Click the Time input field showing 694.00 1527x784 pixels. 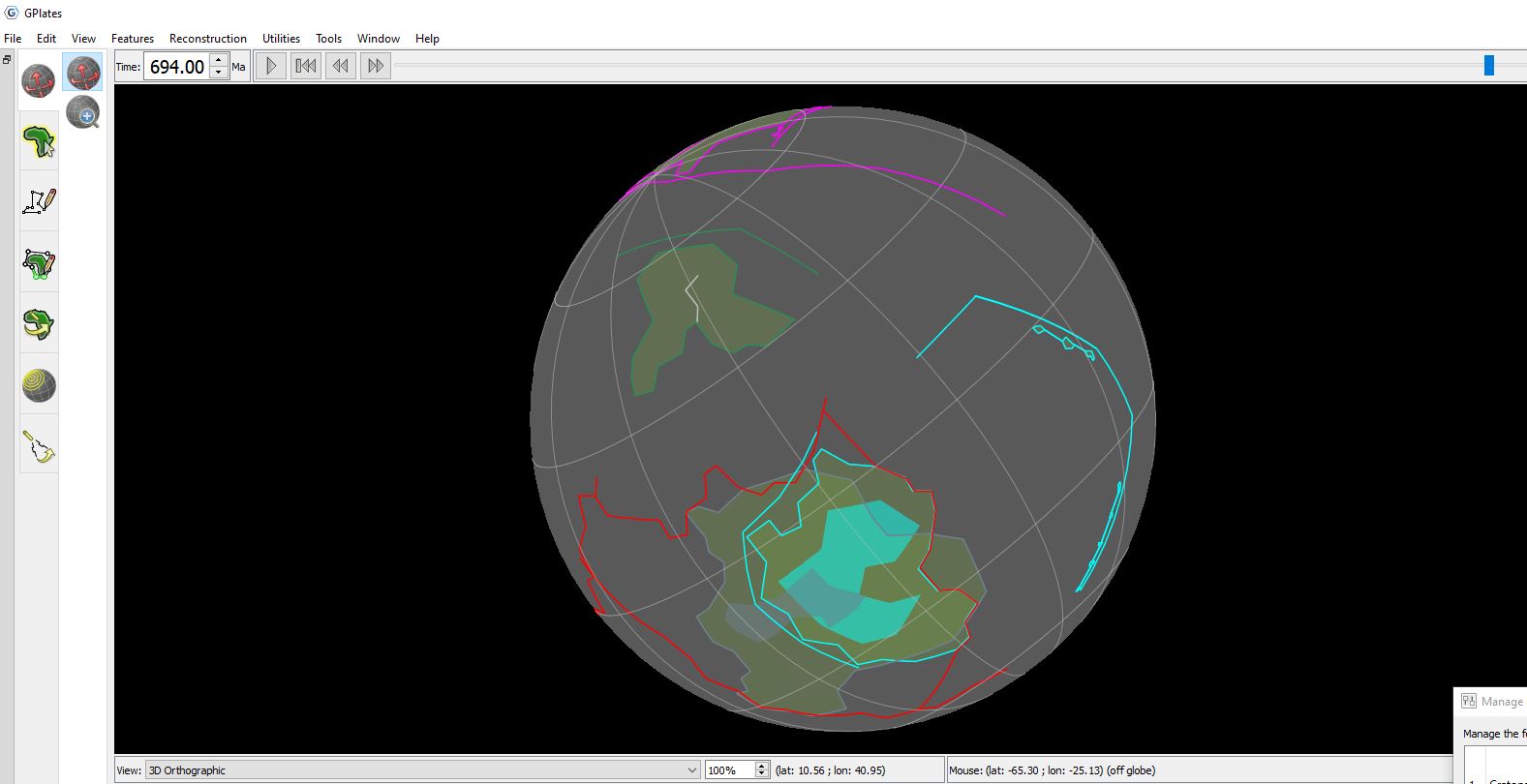(x=176, y=67)
